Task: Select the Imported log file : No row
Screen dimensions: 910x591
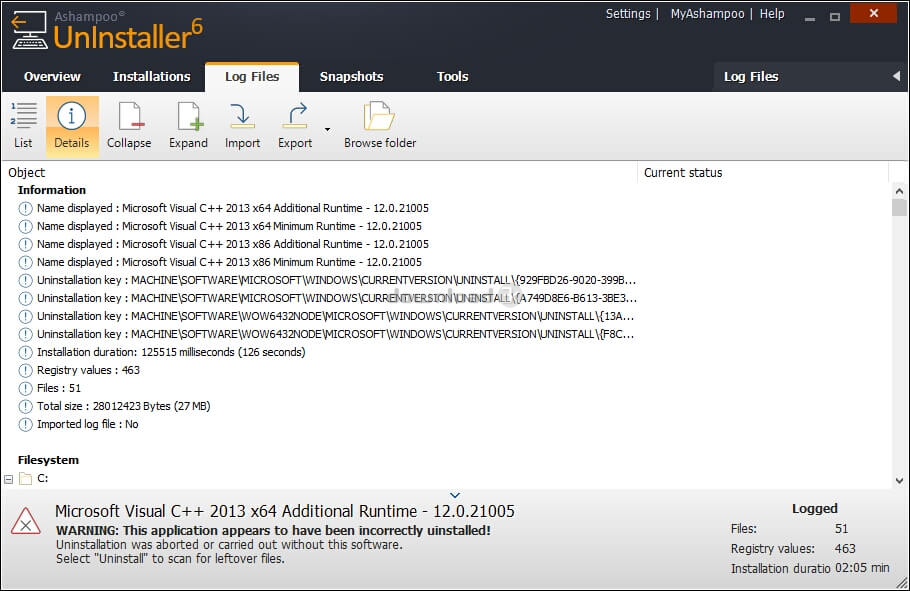Action: 88,424
